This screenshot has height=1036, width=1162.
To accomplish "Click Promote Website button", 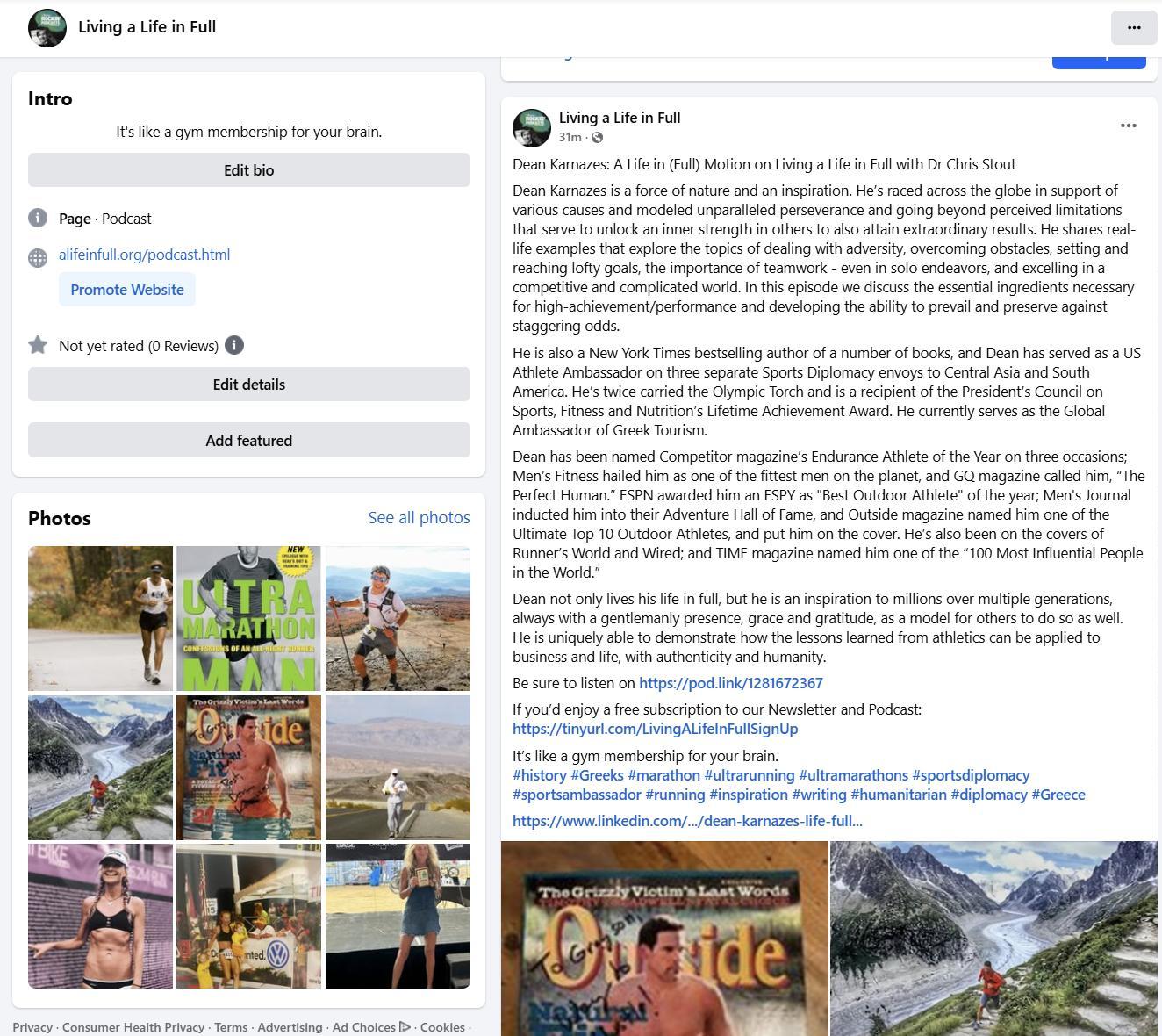I will click(127, 290).
